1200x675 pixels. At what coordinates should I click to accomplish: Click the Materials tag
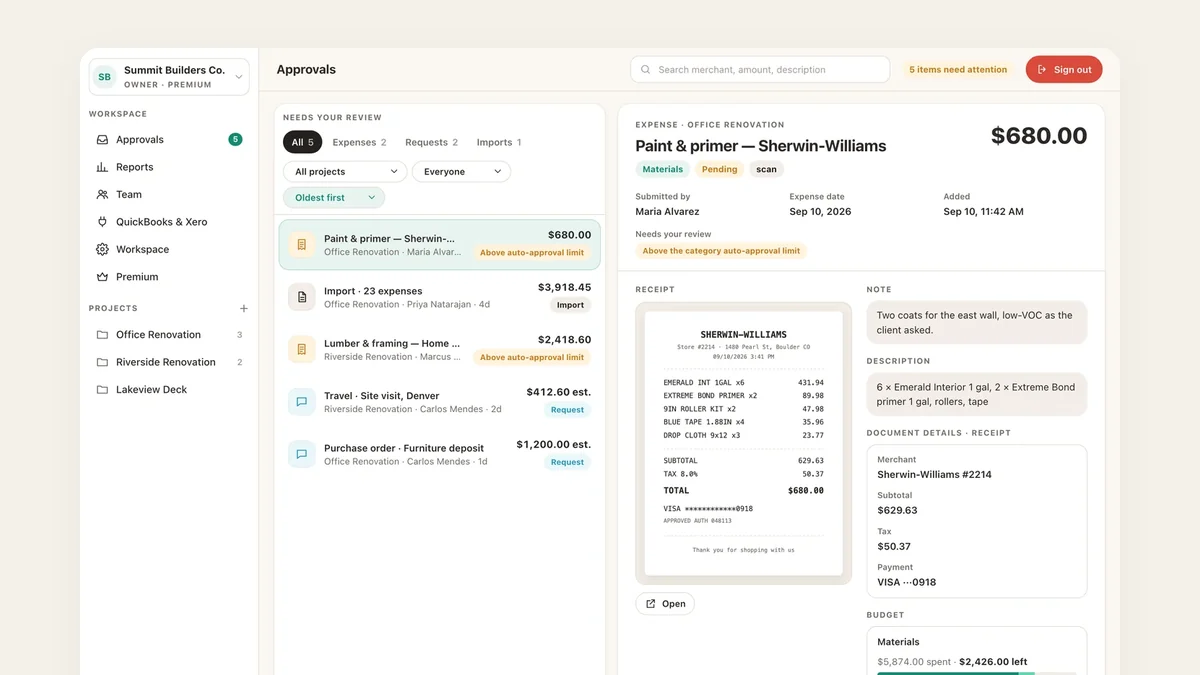point(663,170)
